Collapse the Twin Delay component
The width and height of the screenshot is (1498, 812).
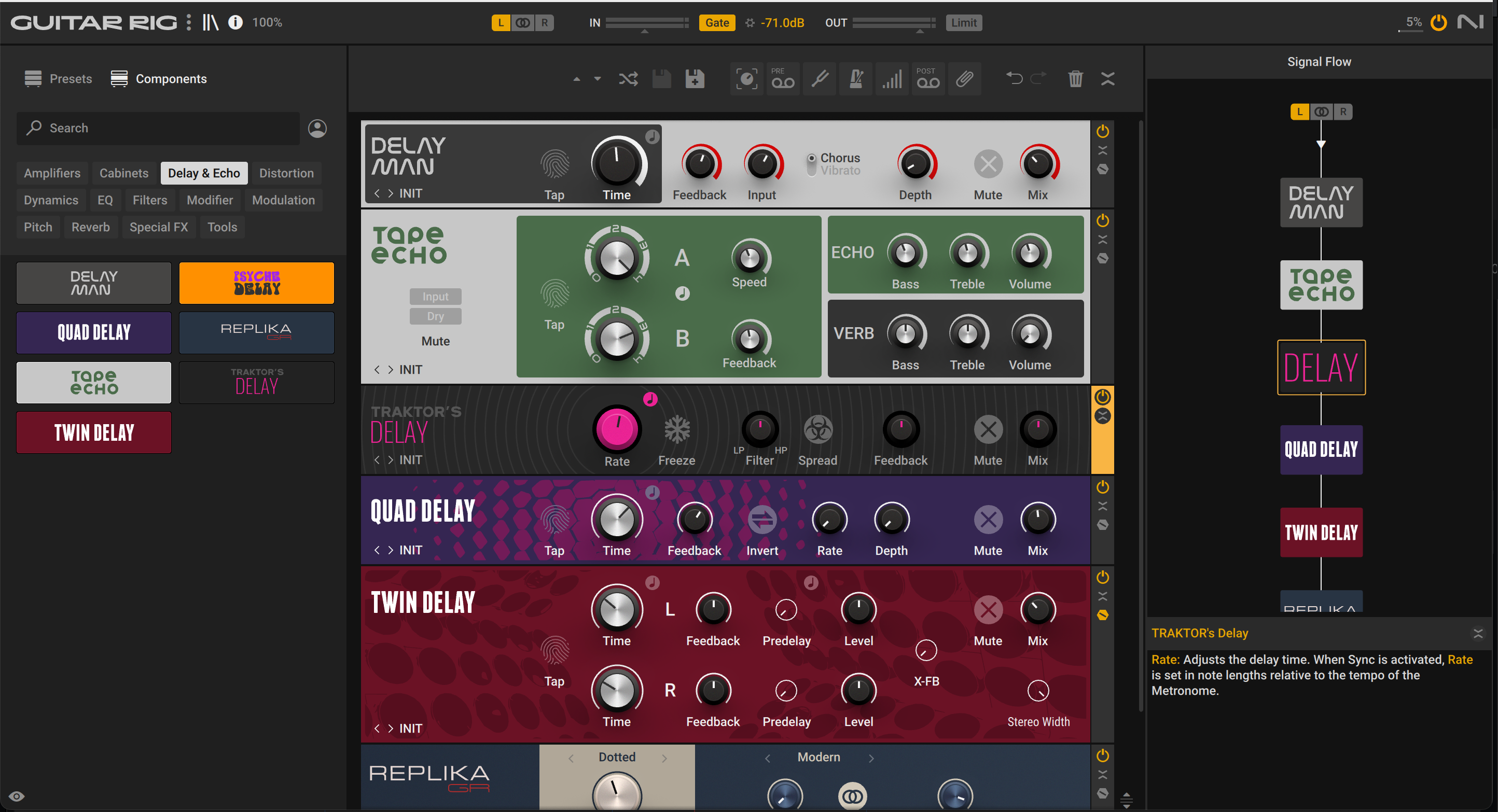tap(1102, 596)
